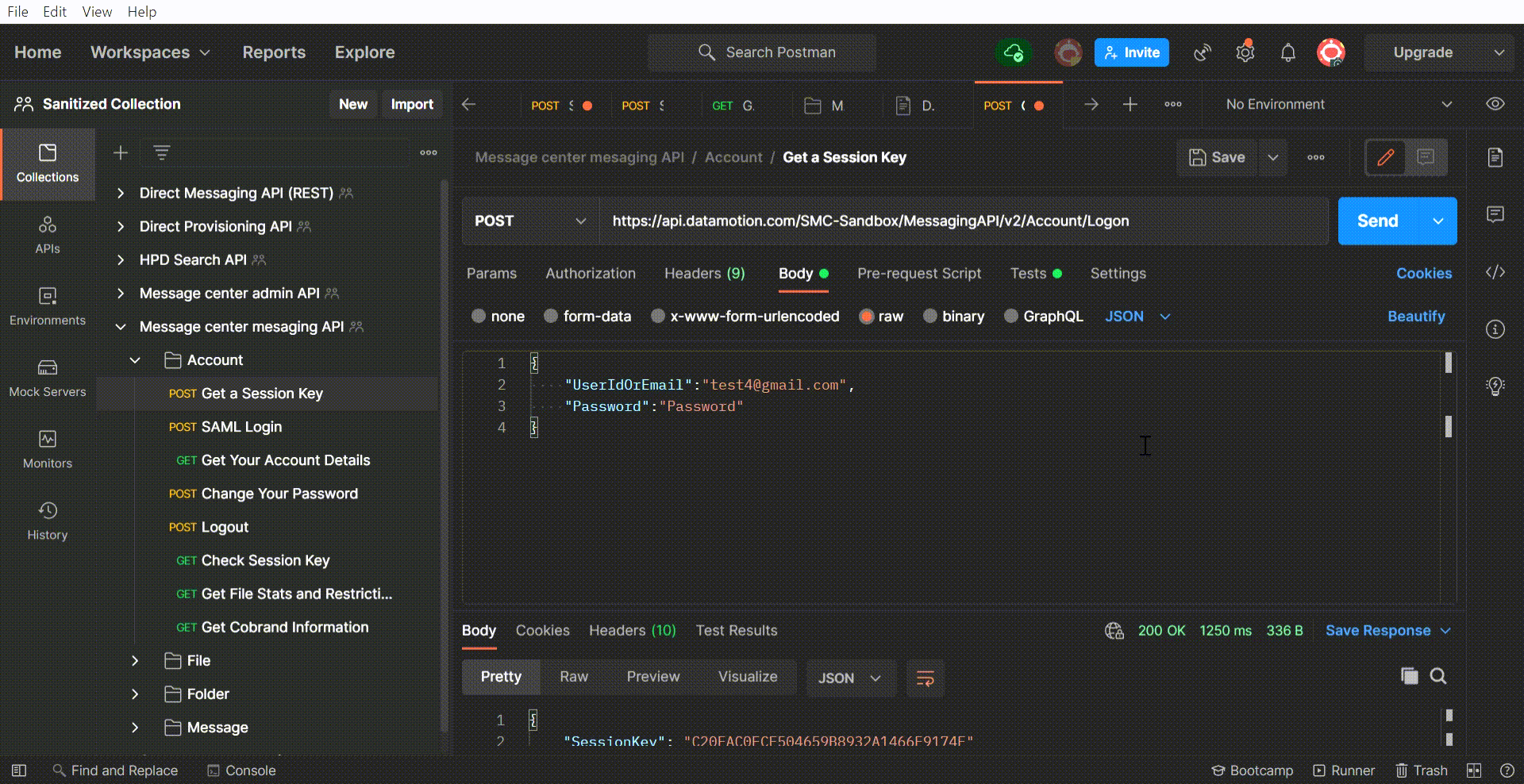Select the form-data body type
Screen dimensions: 1524x784
[x=587, y=316]
